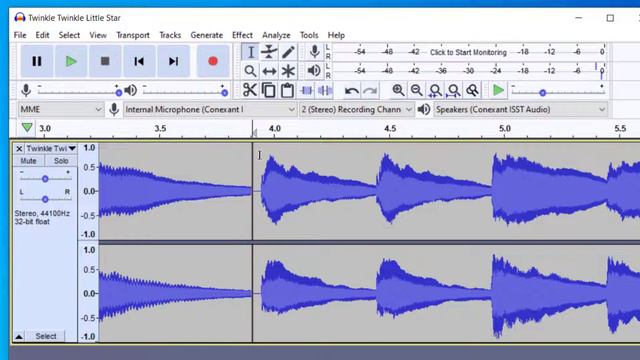
Task: Click the track pan L/R slider handle
Action: coord(45,199)
